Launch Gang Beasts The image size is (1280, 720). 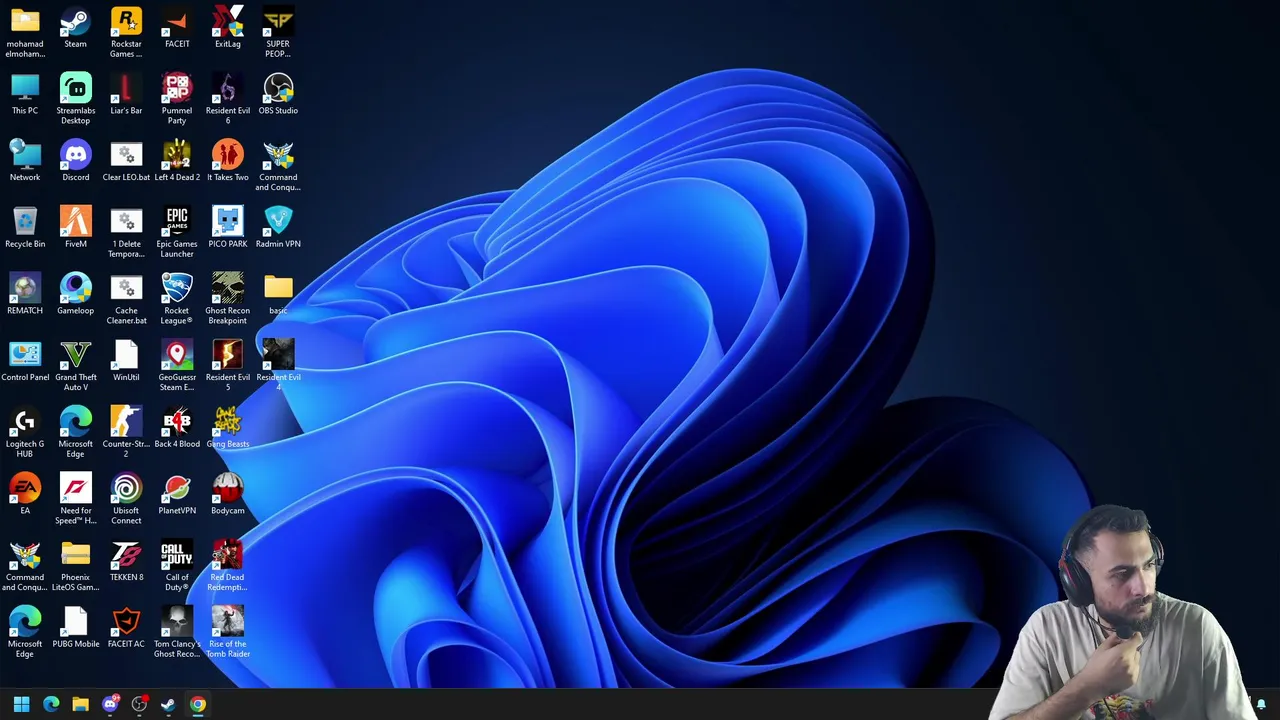(227, 427)
